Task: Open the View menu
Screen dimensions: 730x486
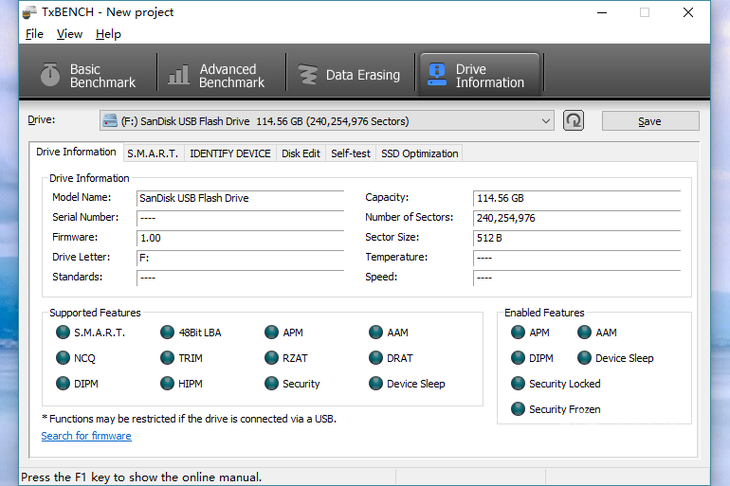Action: click(x=69, y=34)
